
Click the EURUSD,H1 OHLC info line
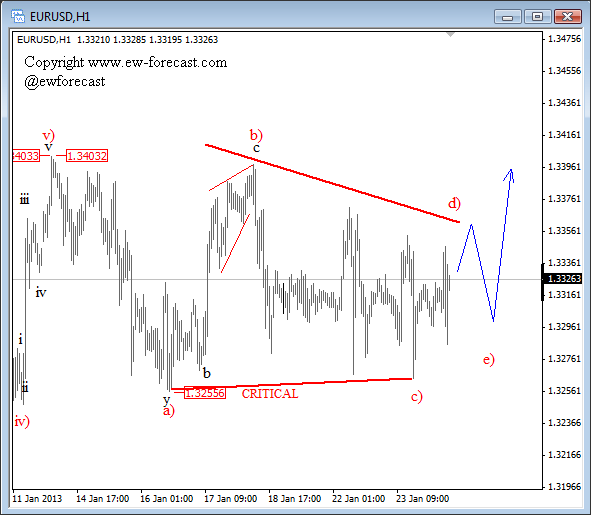click(118, 40)
